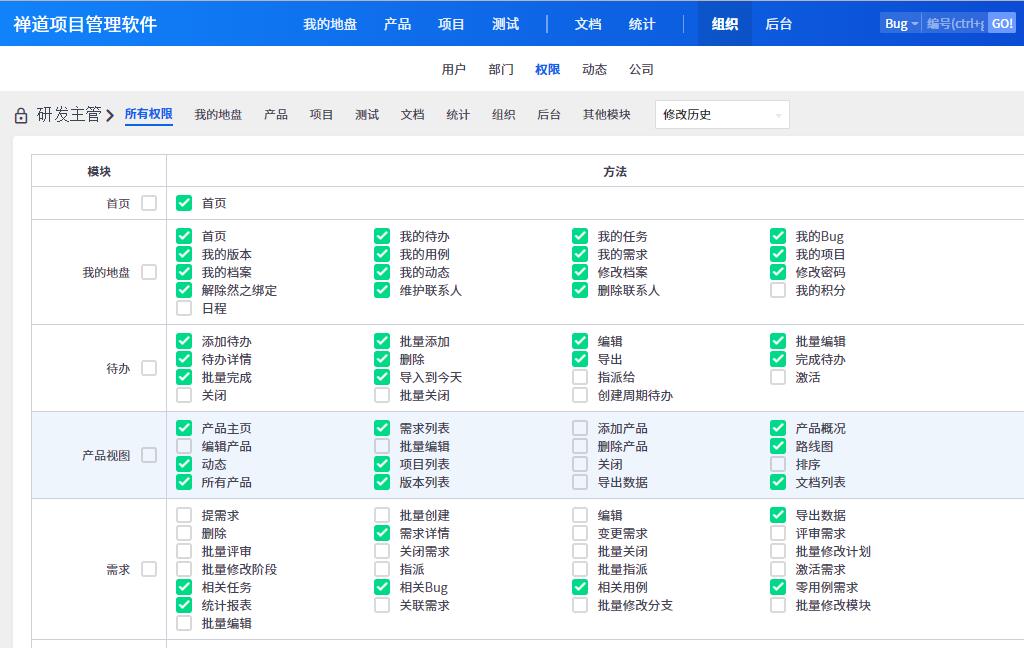Uncheck the 我的Bug permission
The width and height of the screenshot is (1024, 648).
(778, 236)
